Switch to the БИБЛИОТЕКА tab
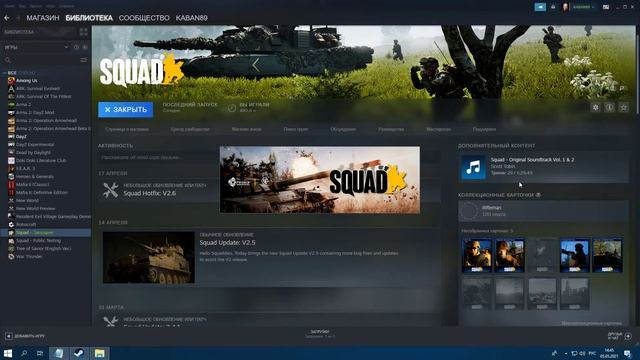Screen dimensions: 640x360 pyautogui.click(x=89, y=18)
